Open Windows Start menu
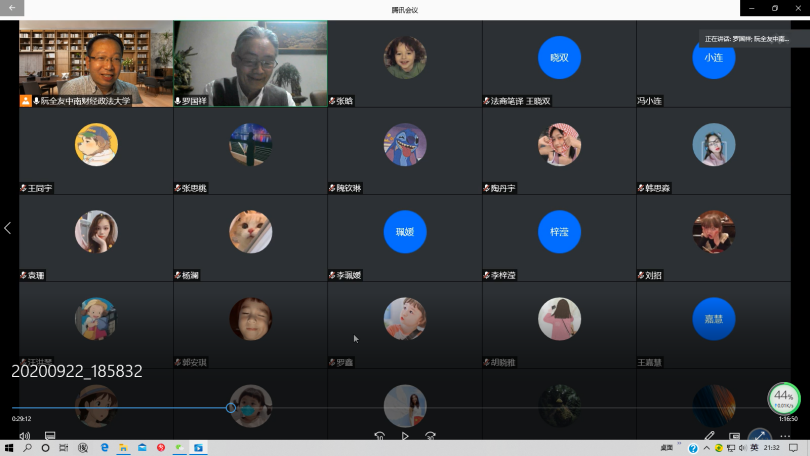The image size is (810, 456). 9,448
